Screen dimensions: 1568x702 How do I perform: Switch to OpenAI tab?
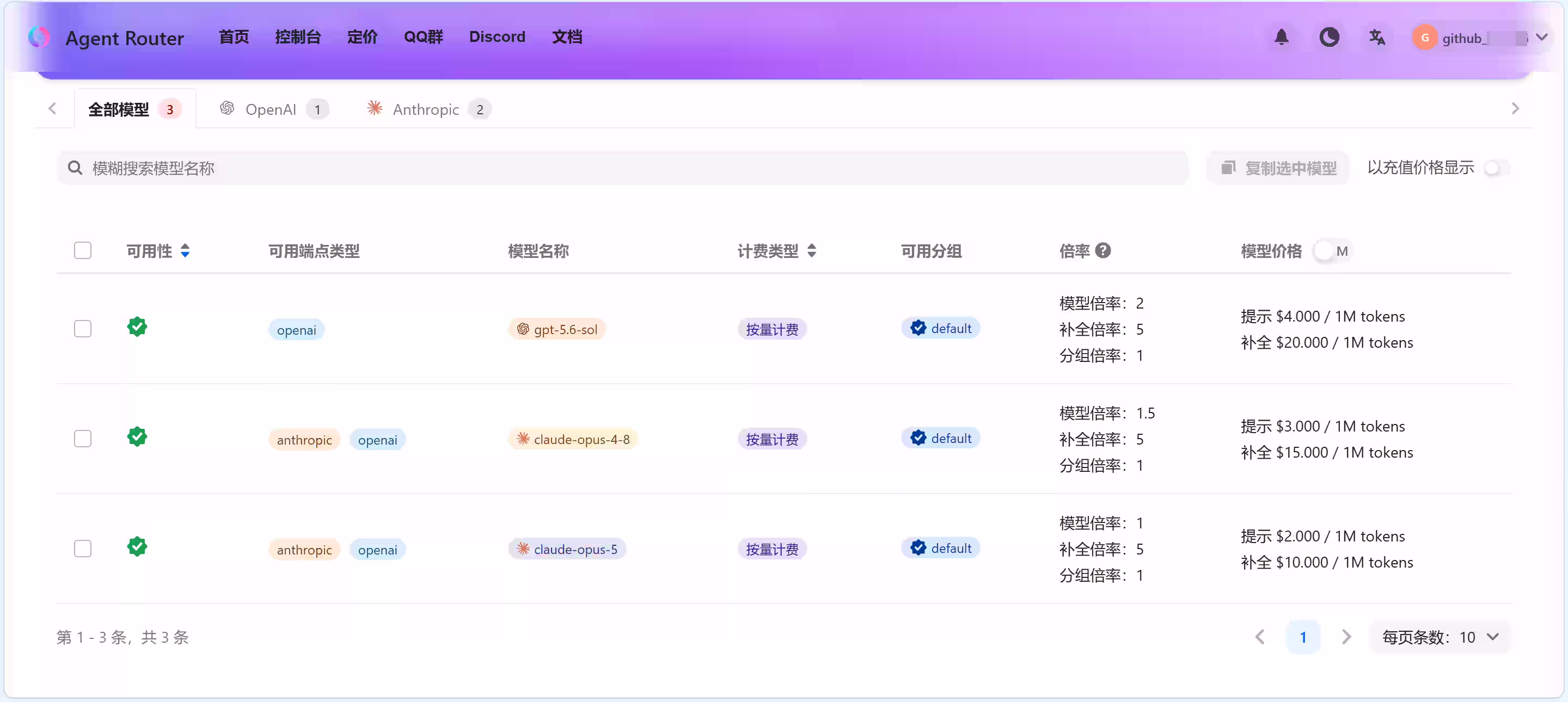pos(274,109)
